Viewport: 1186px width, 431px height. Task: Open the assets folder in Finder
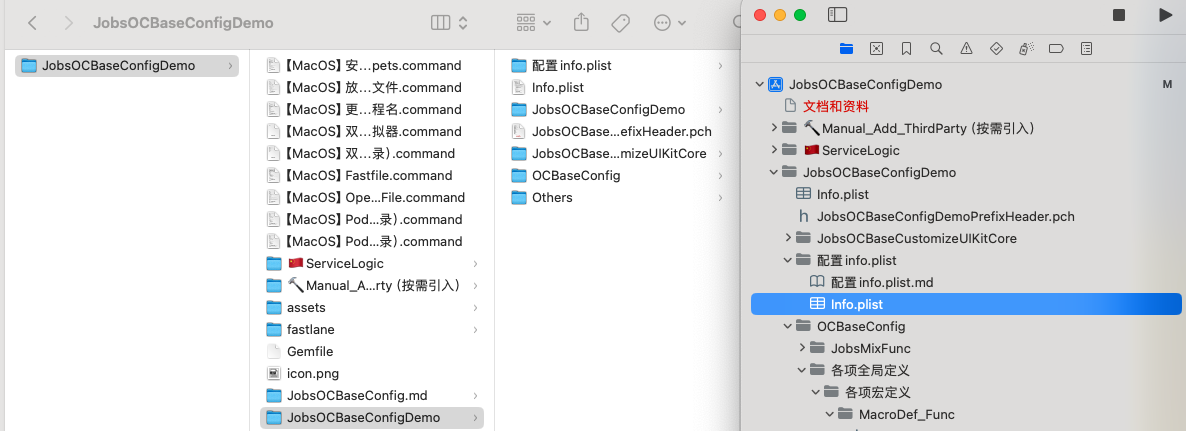coord(371,307)
